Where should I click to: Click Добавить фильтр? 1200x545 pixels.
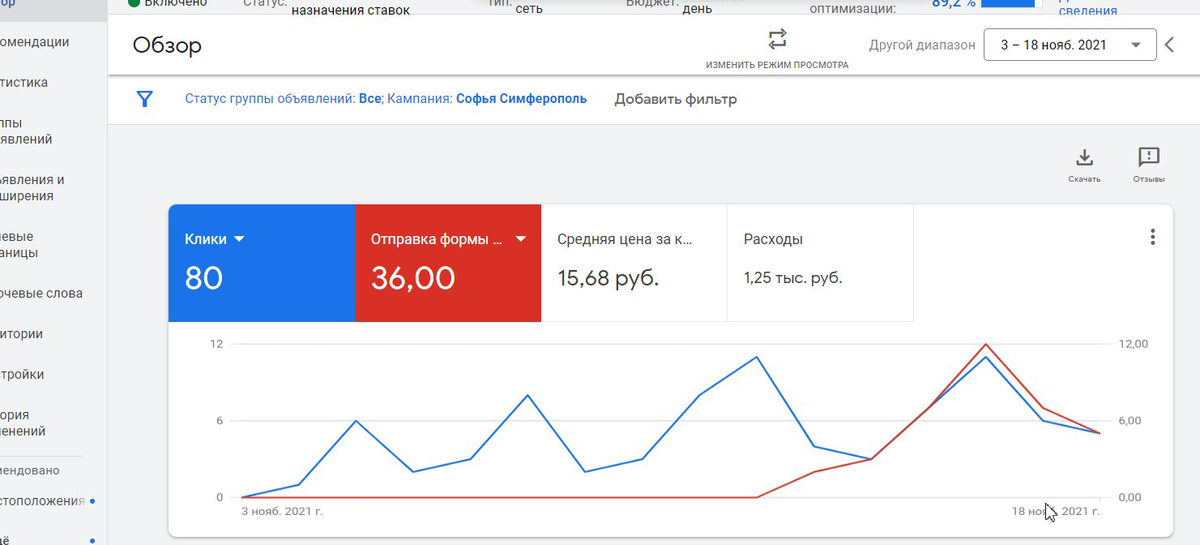tap(675, 99)
